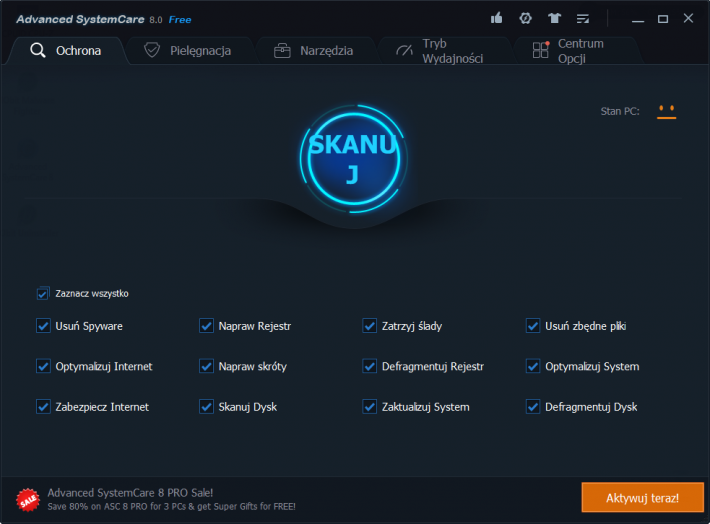Click the magnifier icon on Ochrona tab
Image resolution: width=710 pixels, height=524 pixels.
(38, 50)
